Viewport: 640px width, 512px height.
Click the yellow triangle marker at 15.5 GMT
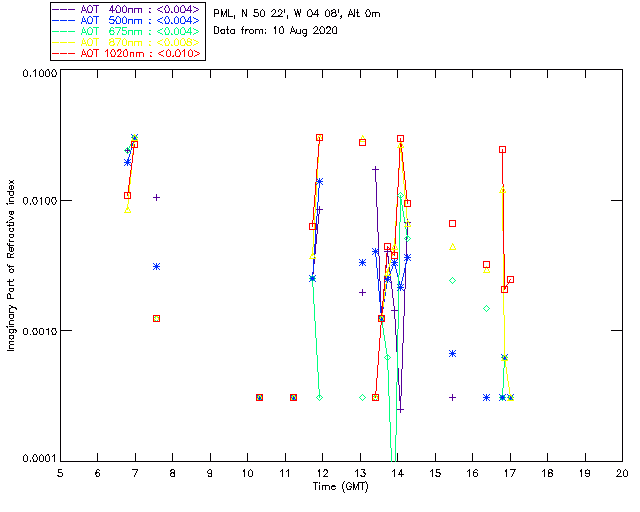pos(452,247)
